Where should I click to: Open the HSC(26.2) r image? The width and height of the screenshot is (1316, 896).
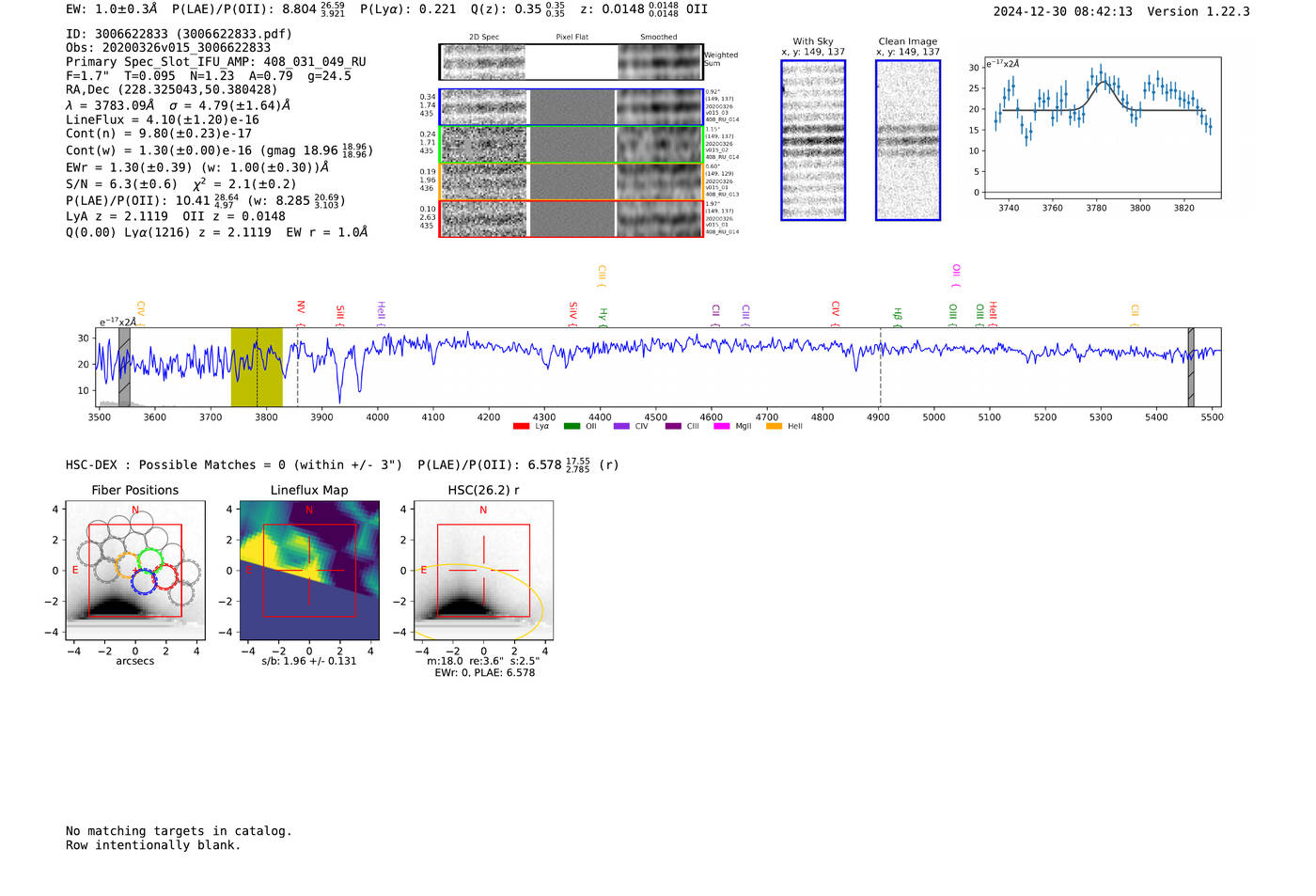pos(483,571)
